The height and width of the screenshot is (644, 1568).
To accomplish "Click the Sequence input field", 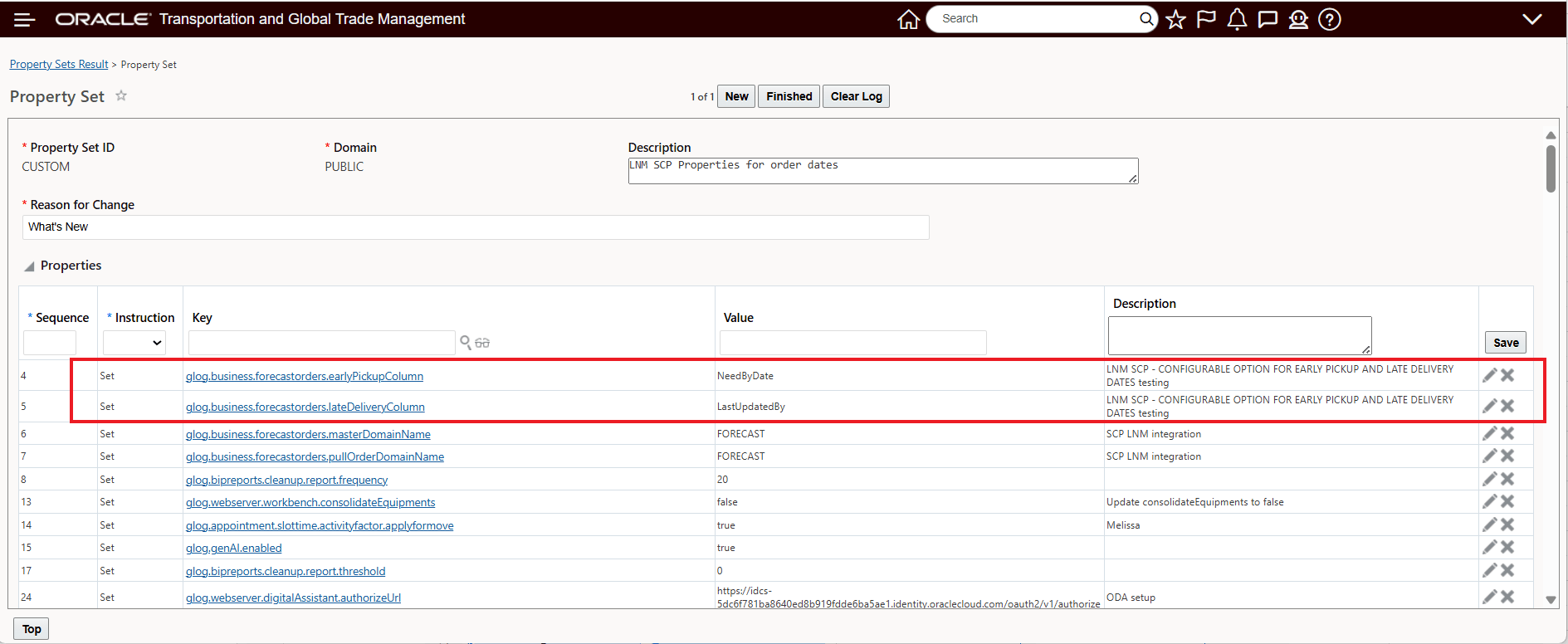I will pyautogui.click(x=50, y=343).
